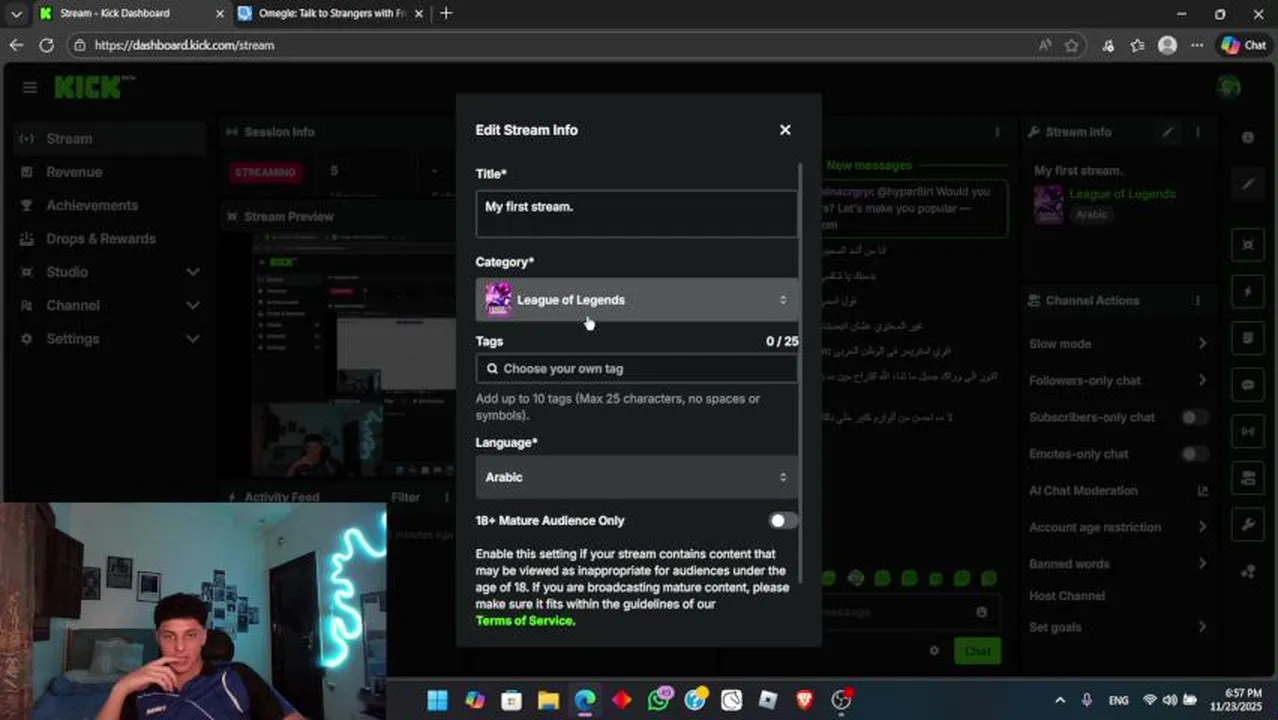Open the Category dropdown showing League of Legends
Screen dimensions: 1278x720
[637, 300]
